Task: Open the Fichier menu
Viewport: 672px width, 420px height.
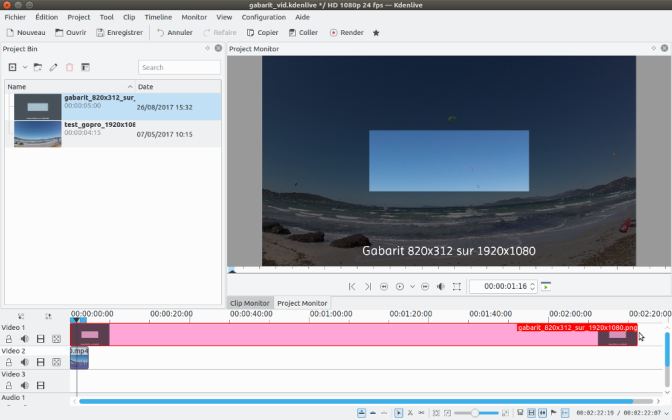Action: 15,17
